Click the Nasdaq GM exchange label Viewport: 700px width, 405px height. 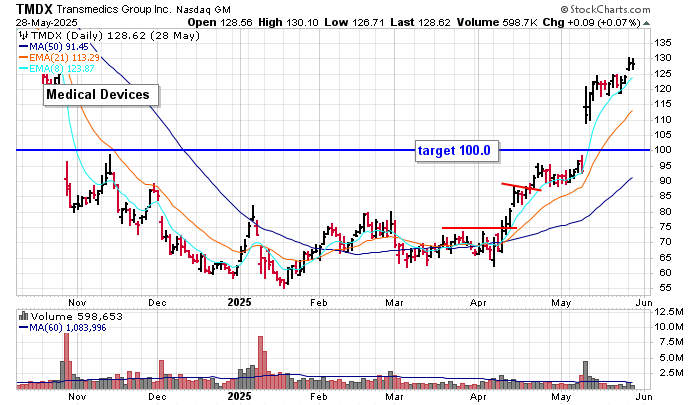click(x=203, y=10)
